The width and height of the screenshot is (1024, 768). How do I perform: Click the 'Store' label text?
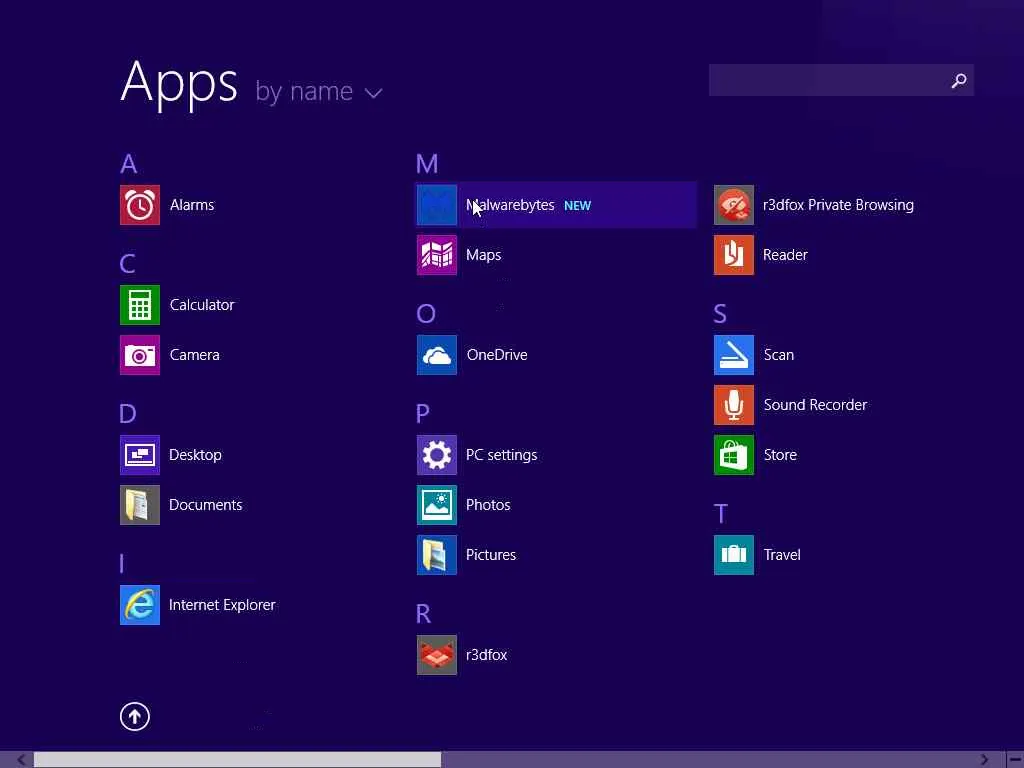(x=780, y=455)
